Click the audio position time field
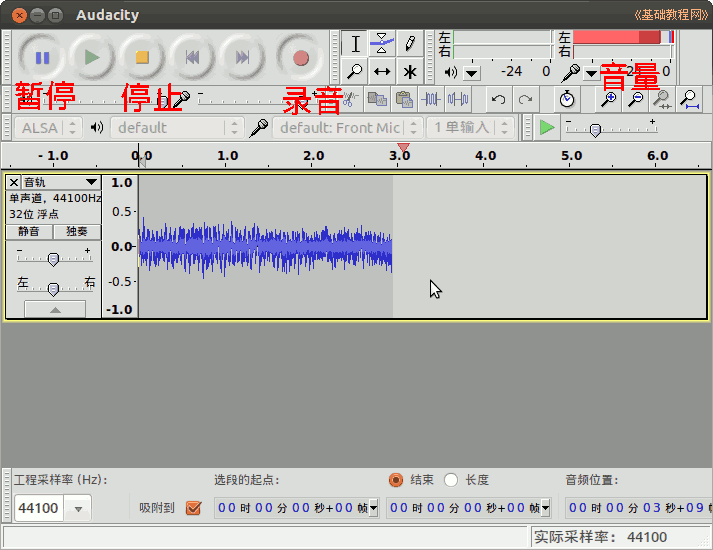713x550 pixels. click(638, 508)
